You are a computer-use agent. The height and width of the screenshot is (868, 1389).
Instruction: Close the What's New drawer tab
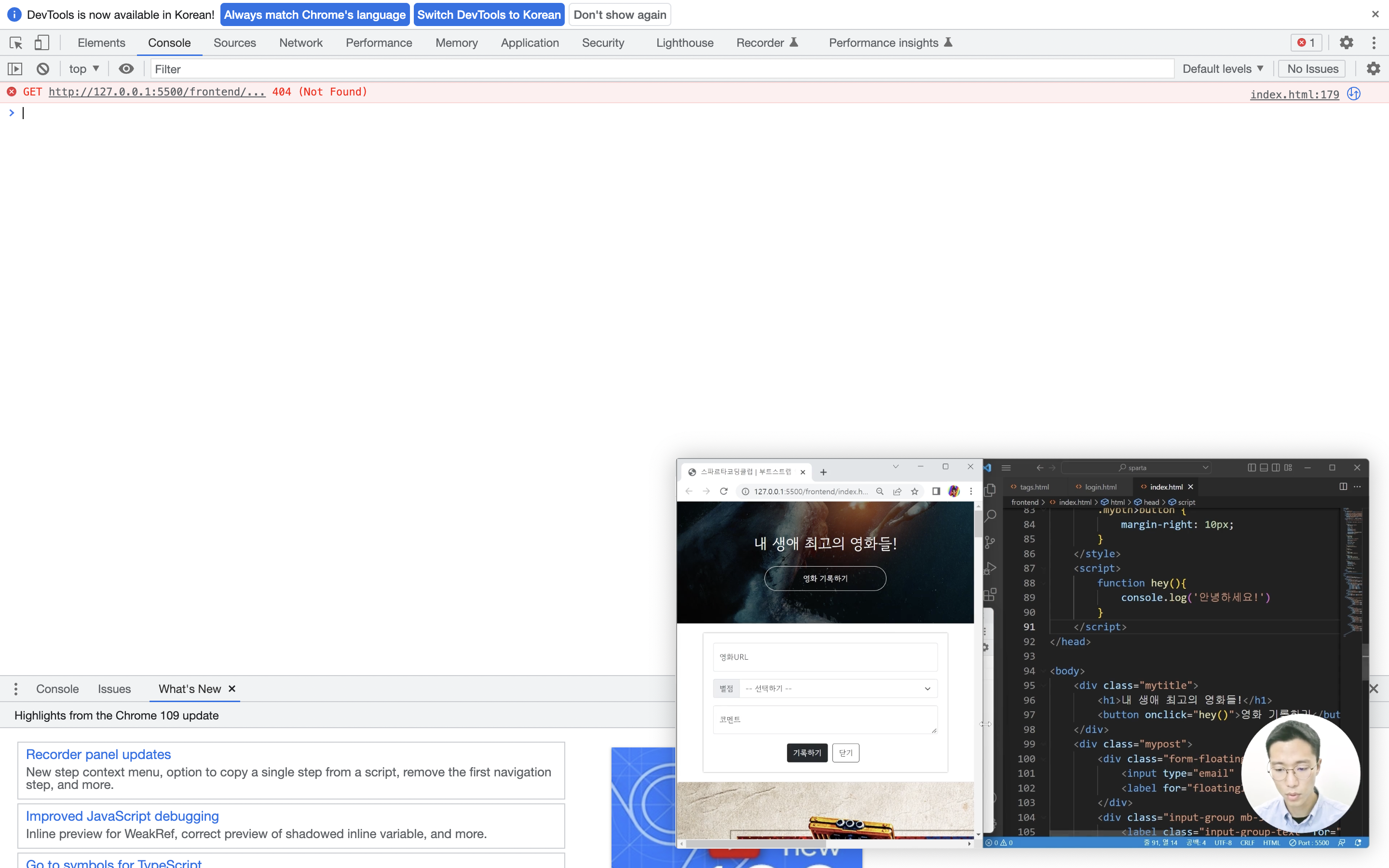click(232, 689)
